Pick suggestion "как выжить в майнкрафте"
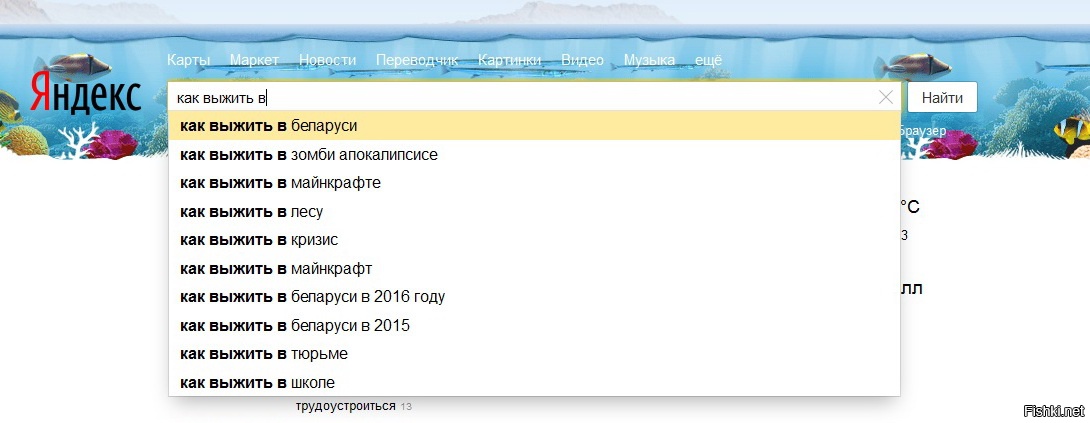 pos(281,183)
